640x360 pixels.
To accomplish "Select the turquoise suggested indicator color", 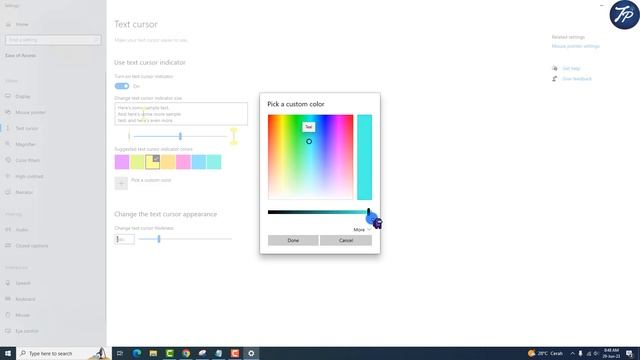I will tap(214, 162).
